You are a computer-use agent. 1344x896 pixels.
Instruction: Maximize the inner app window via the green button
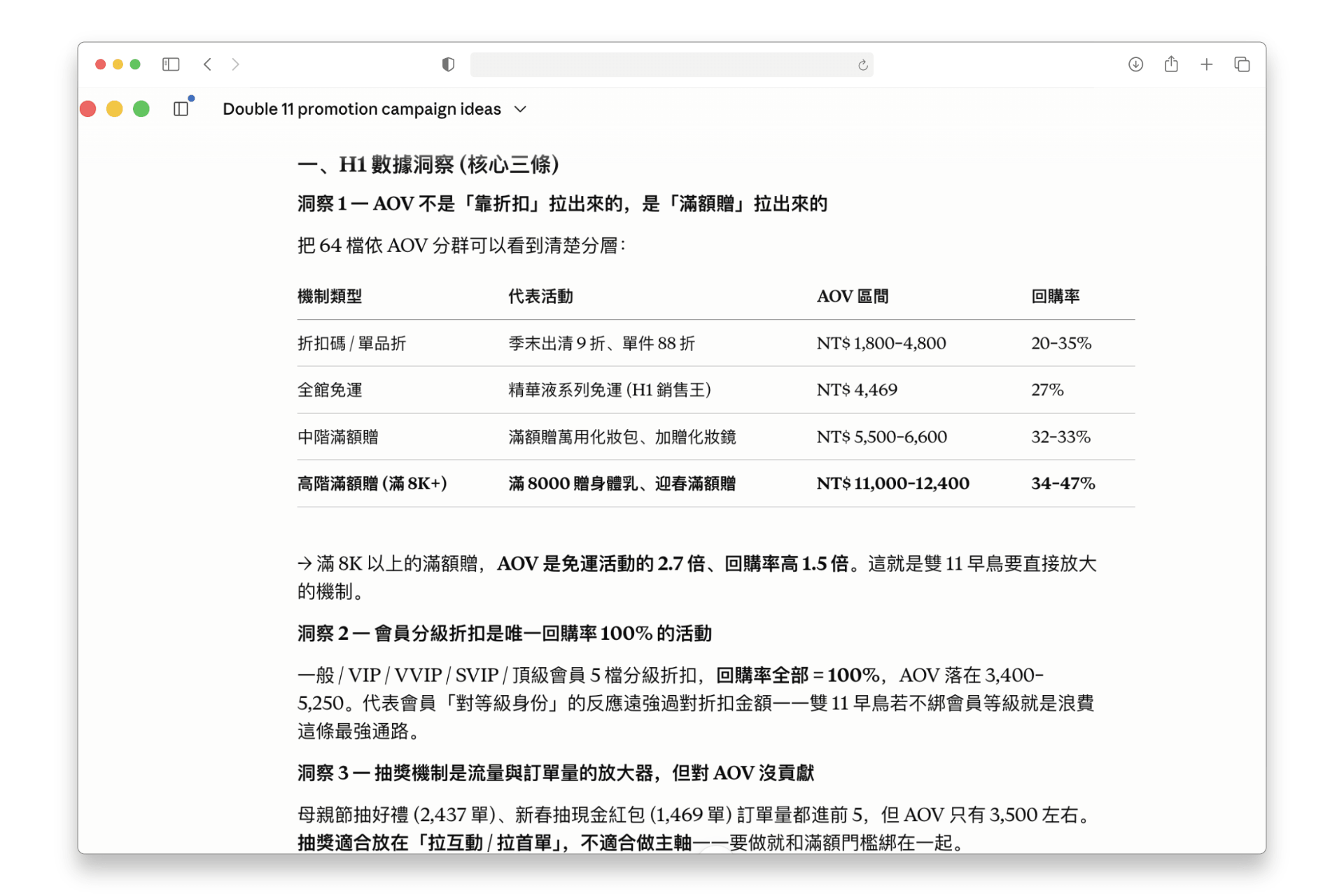click(x=141, y=109)
